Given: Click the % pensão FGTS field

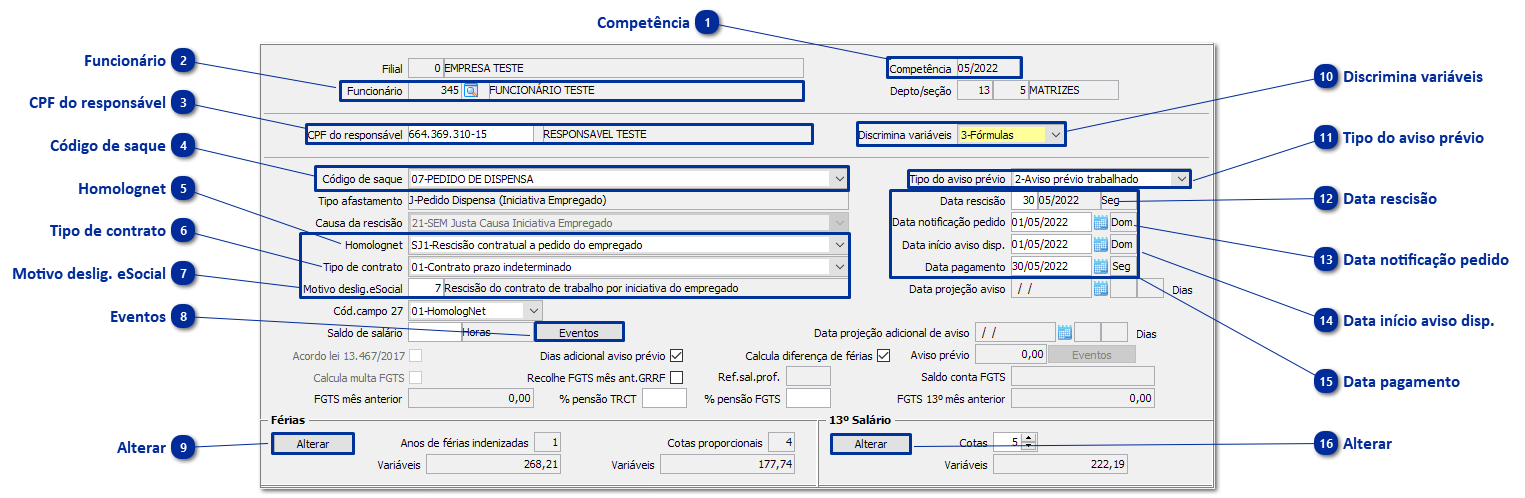Looking at the screenshot, I should pos(809,399).
